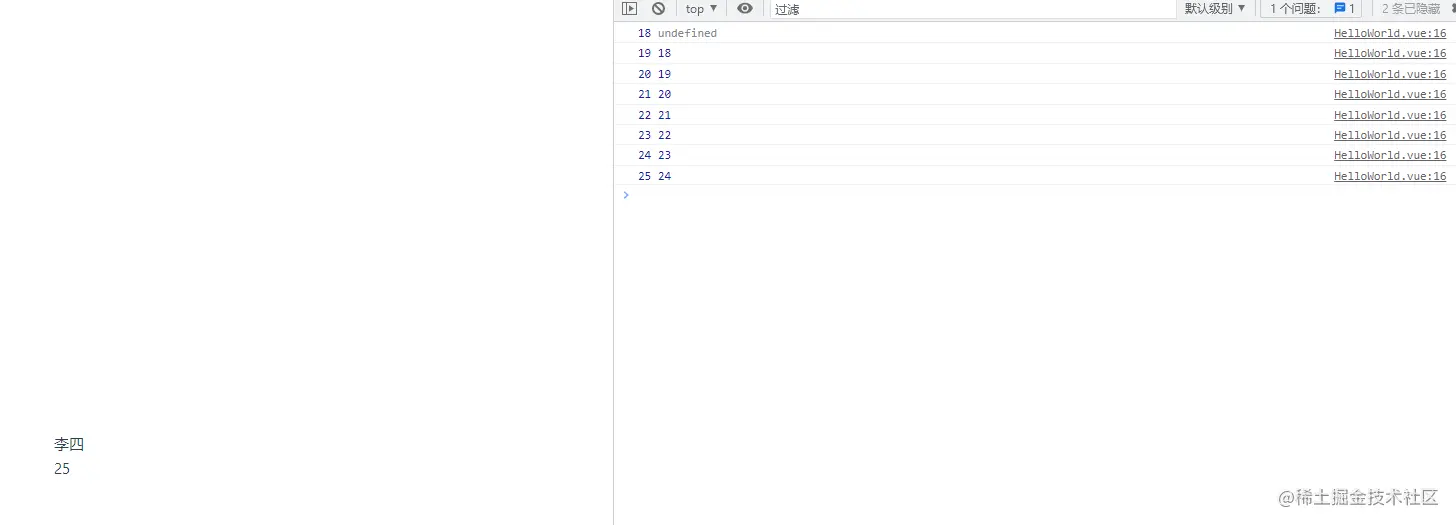
Task: Click the 李四 name text on the page
Action: (69, 445)
